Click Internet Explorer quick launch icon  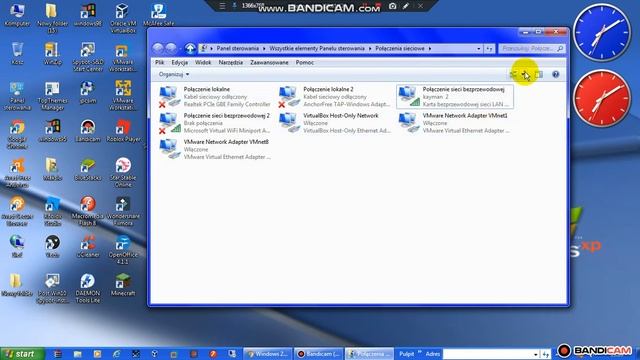(x=116, y=354)
